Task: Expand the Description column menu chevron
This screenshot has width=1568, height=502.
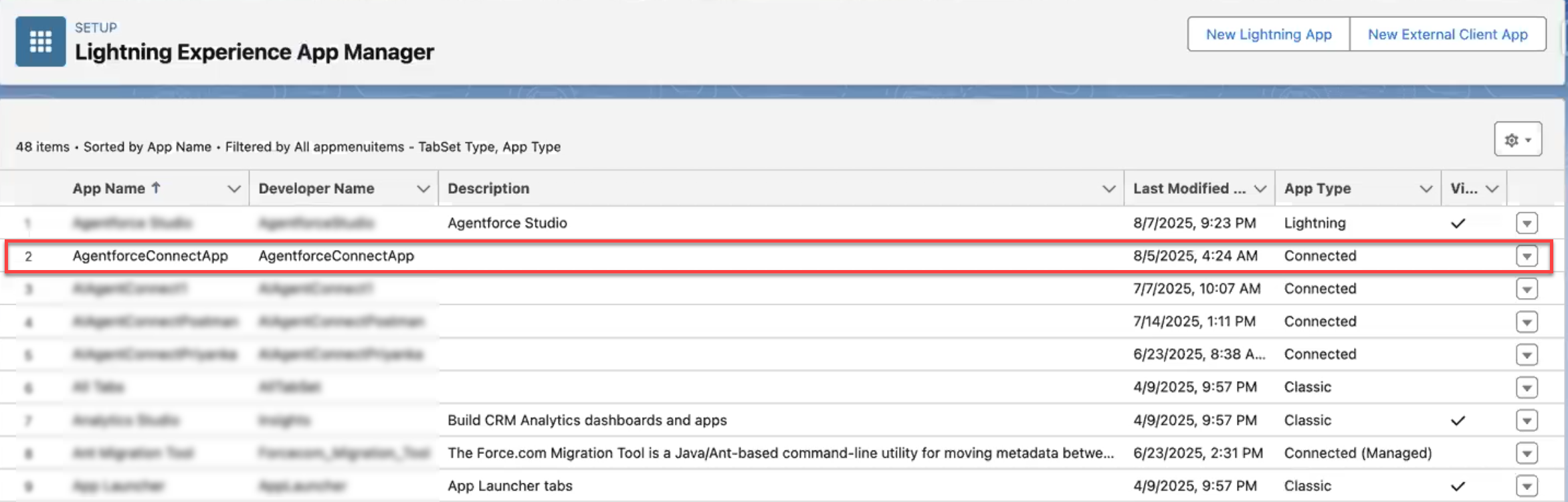Action: [x=1108, y=189]
